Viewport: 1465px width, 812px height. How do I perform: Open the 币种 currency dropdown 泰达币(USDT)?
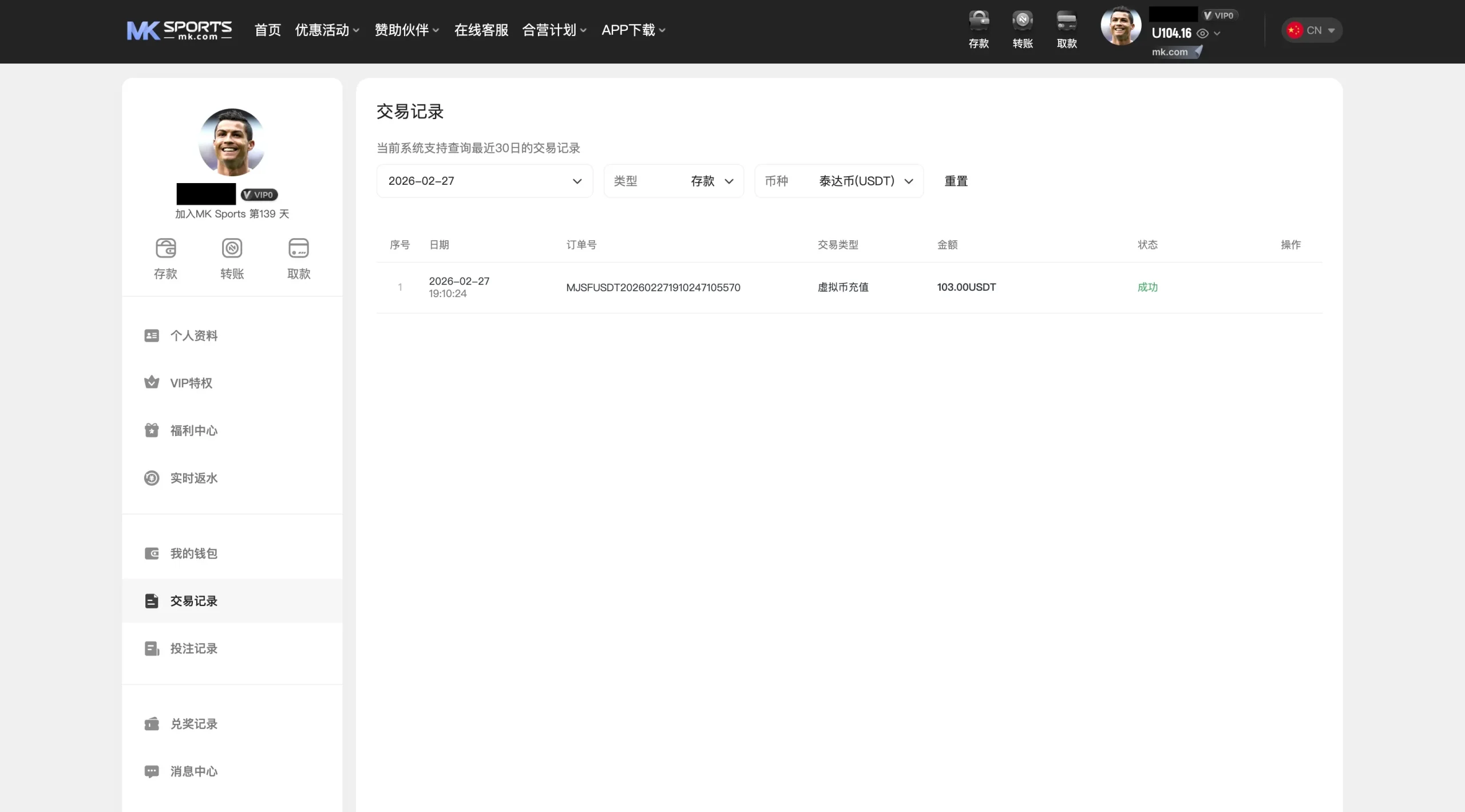tap(838, 181)
